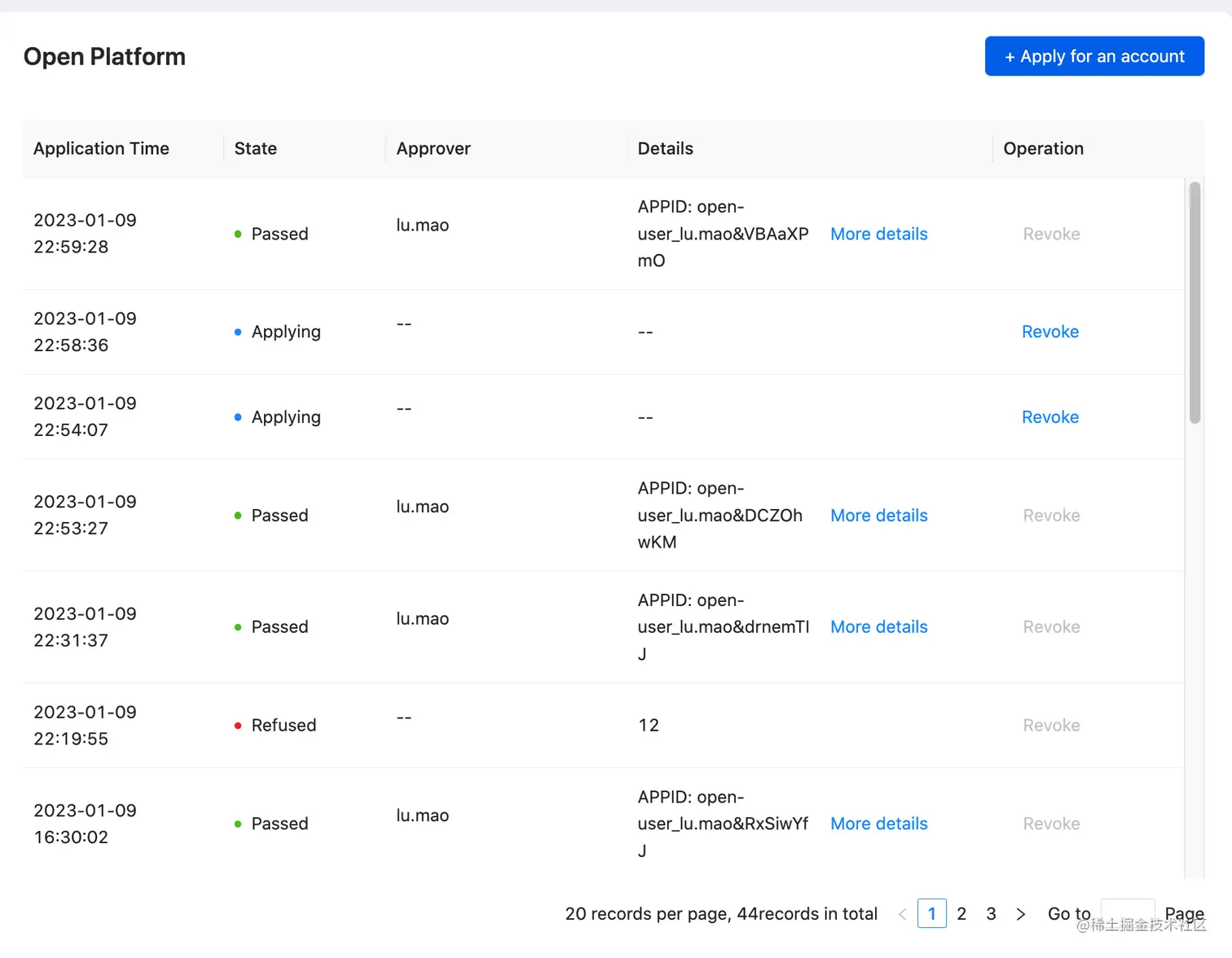This screenshot has width=1232, height=958.
Task: Click the previous page arrow
Action: pyautogui.click(x=902, y=914)
